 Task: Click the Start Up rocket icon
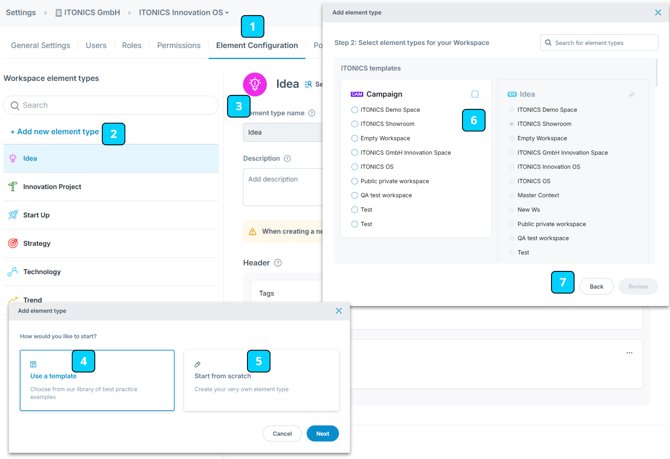[13, 215]
